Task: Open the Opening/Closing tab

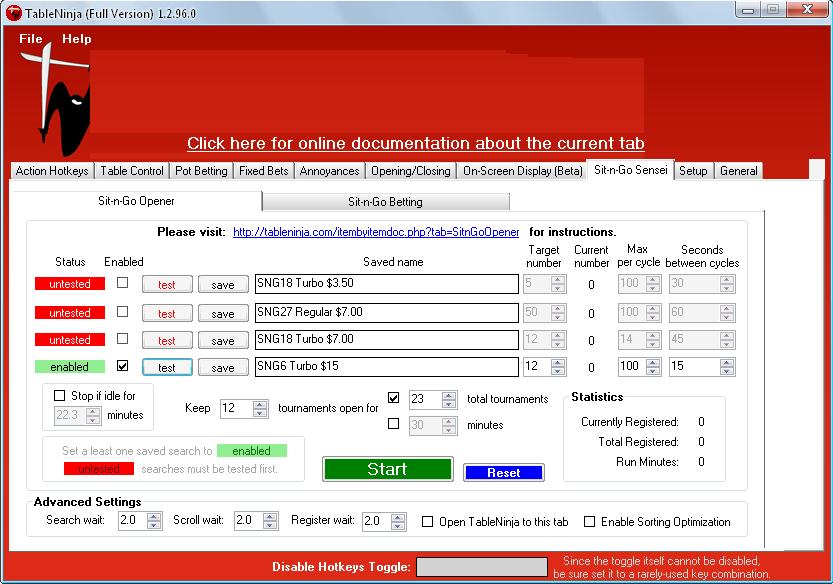Action: pos(411,171)
